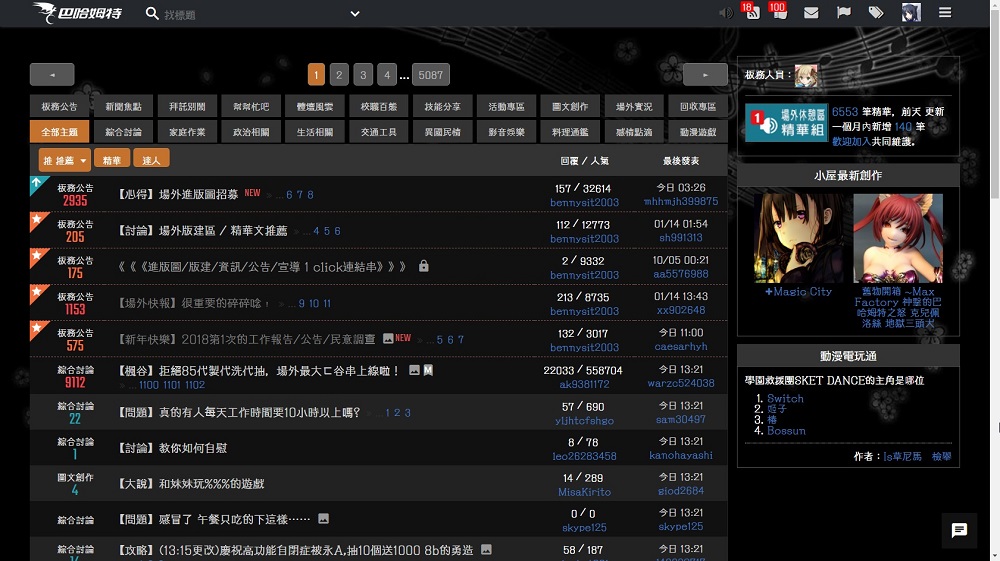Image resolution: width=1000 pixels, height=561 pixels.
Task: Click image icon on 感冒了 thread
Action: [x=323, y=519]
